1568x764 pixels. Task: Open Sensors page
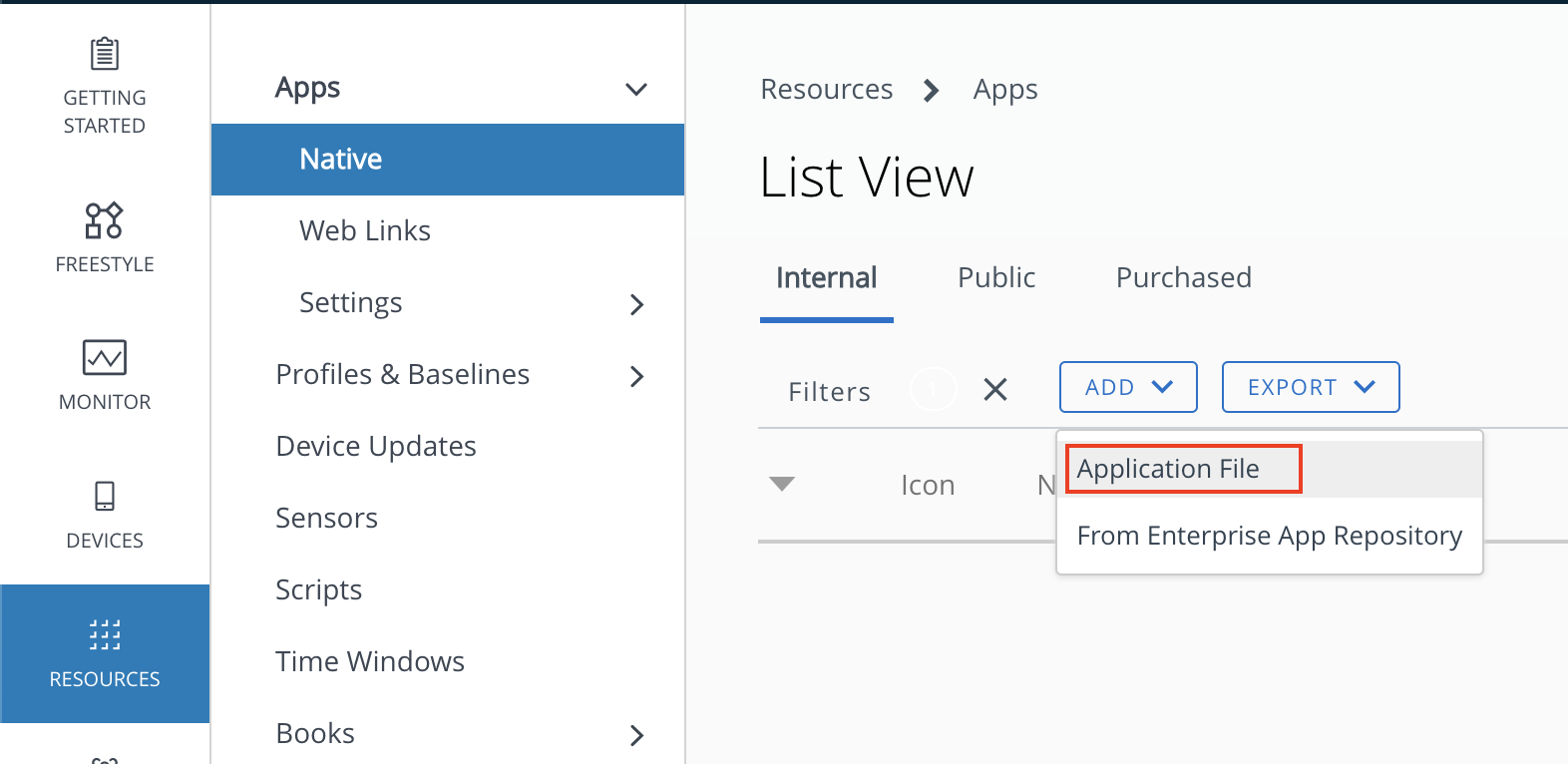tap(327, 518)
